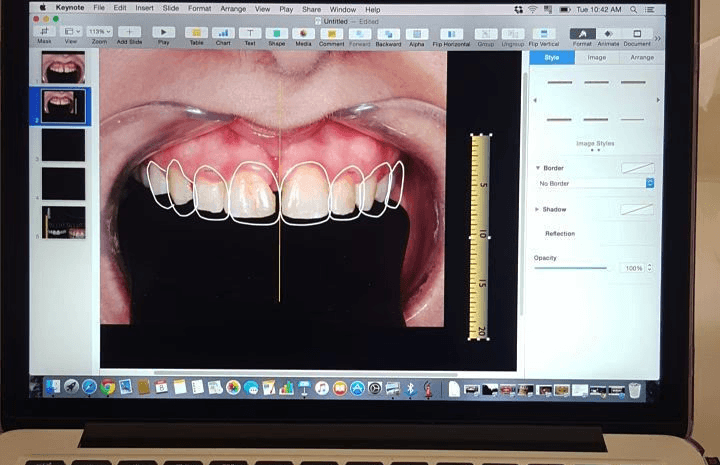Select the first slide thumbnail

click(63, 67)
